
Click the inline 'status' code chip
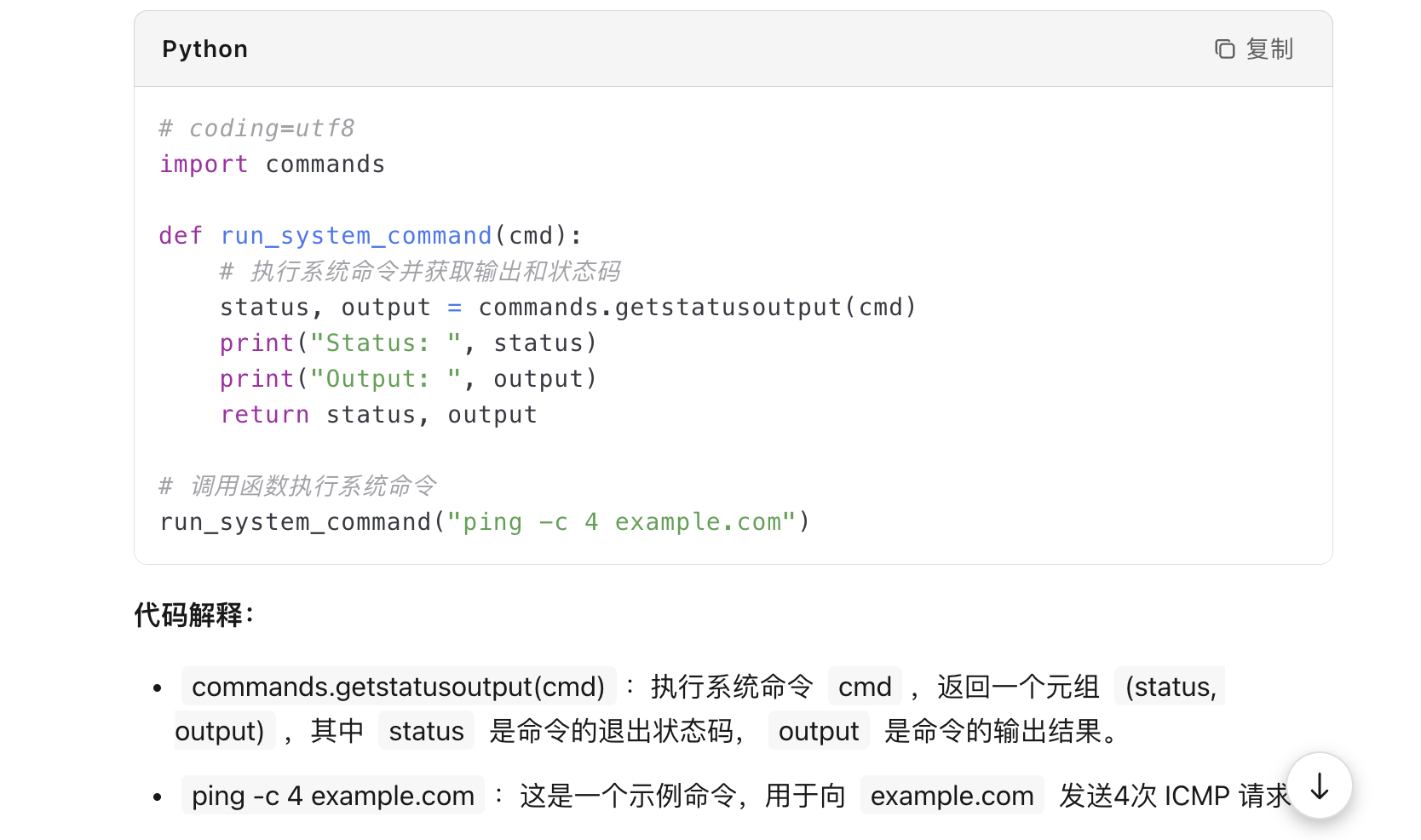point(426,731)
